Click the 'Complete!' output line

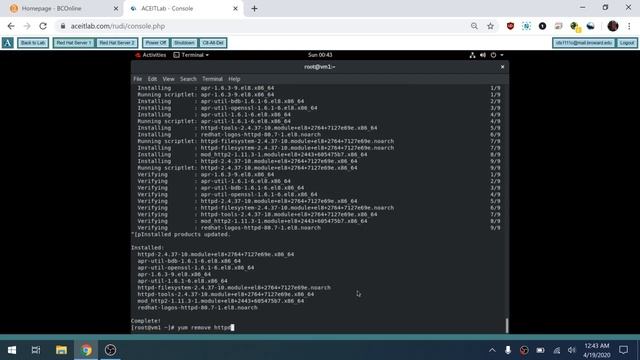click(x=146, y=321)
